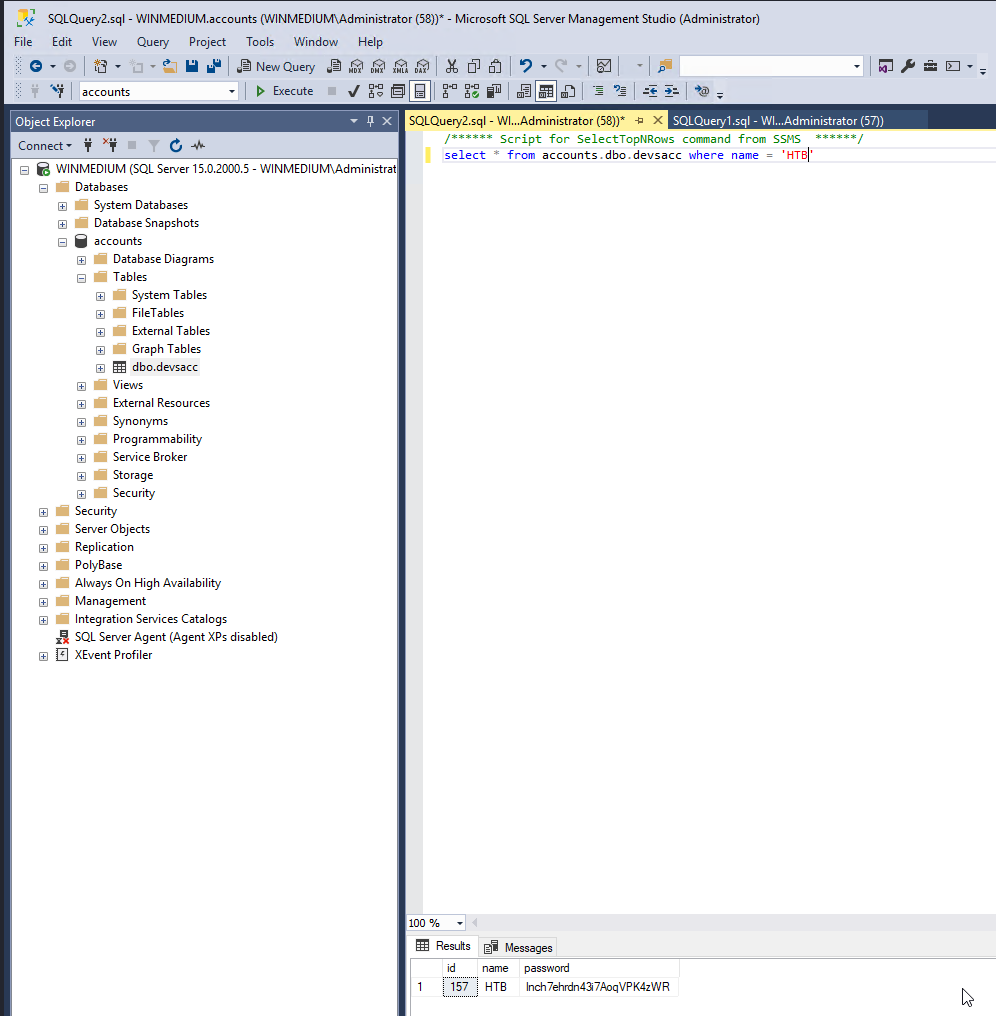Pin the Object Explorer panel
This screenshot has width=996, height=1016.
point(371,121)
